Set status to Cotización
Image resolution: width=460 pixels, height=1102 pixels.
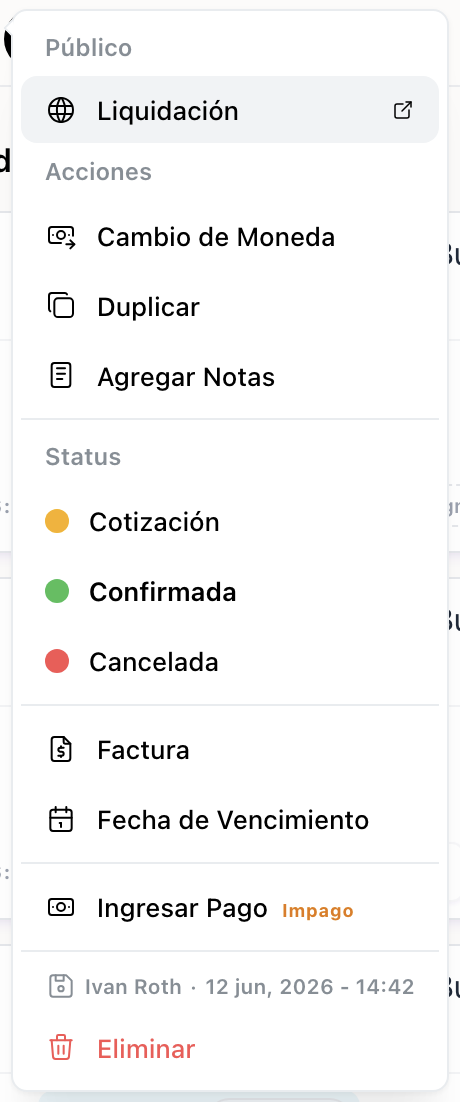[230, 521]
